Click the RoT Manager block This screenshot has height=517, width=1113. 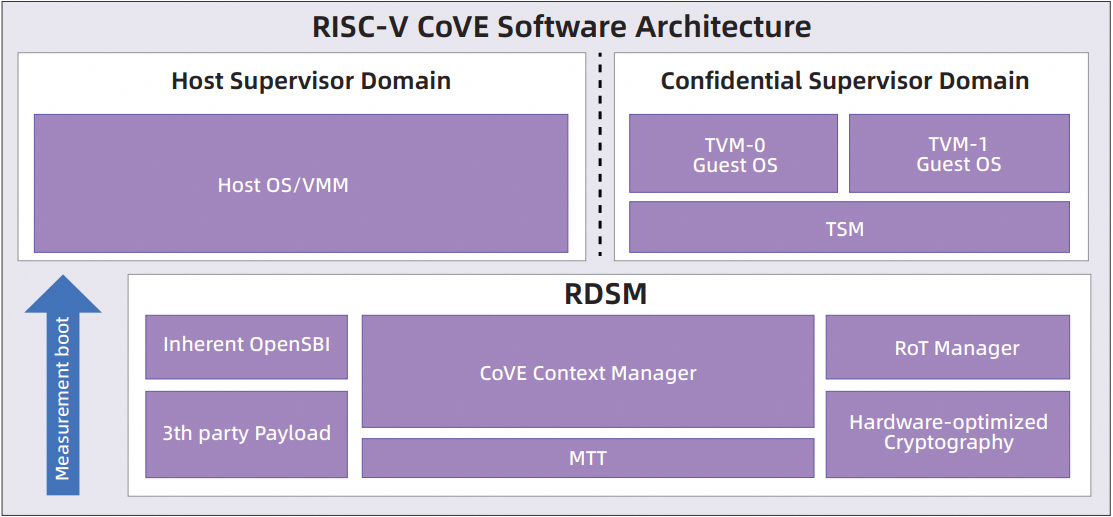point(948,347)
